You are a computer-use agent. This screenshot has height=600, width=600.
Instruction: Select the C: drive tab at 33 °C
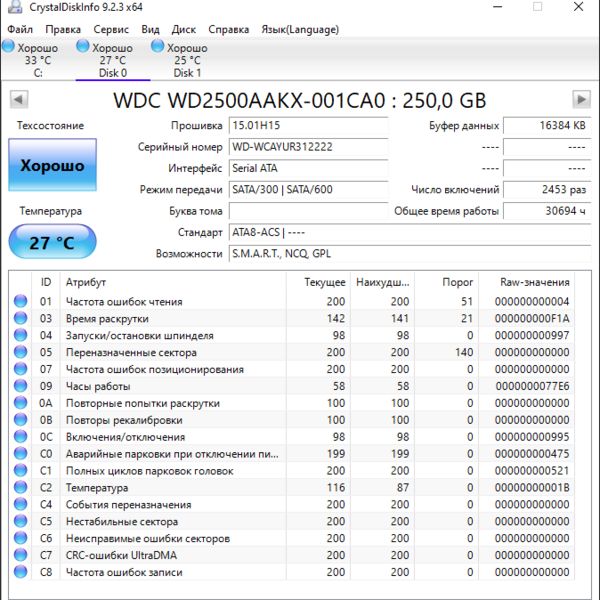(38, 60)
